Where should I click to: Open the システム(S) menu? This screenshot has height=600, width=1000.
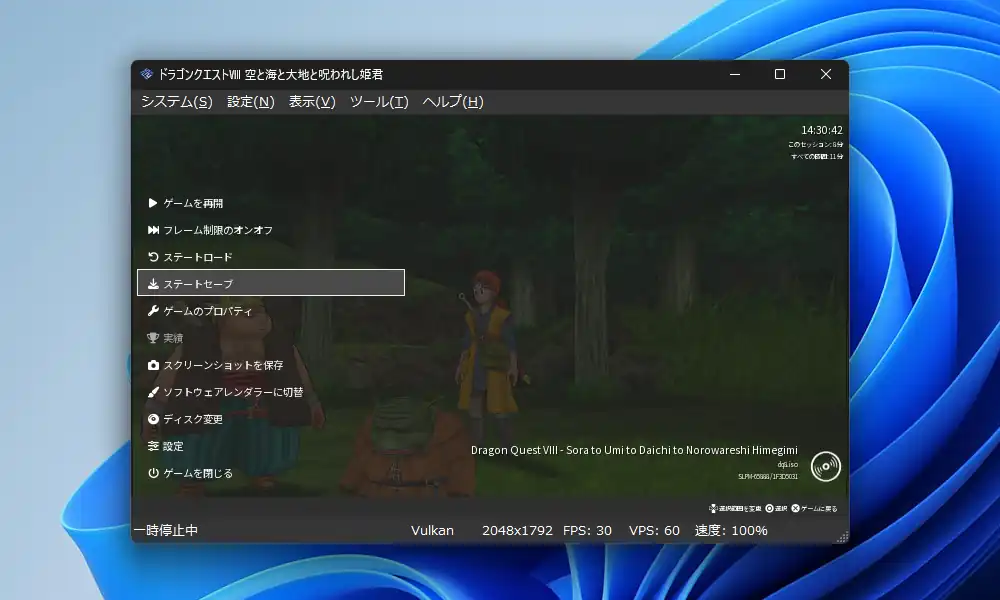click(176, 102)
